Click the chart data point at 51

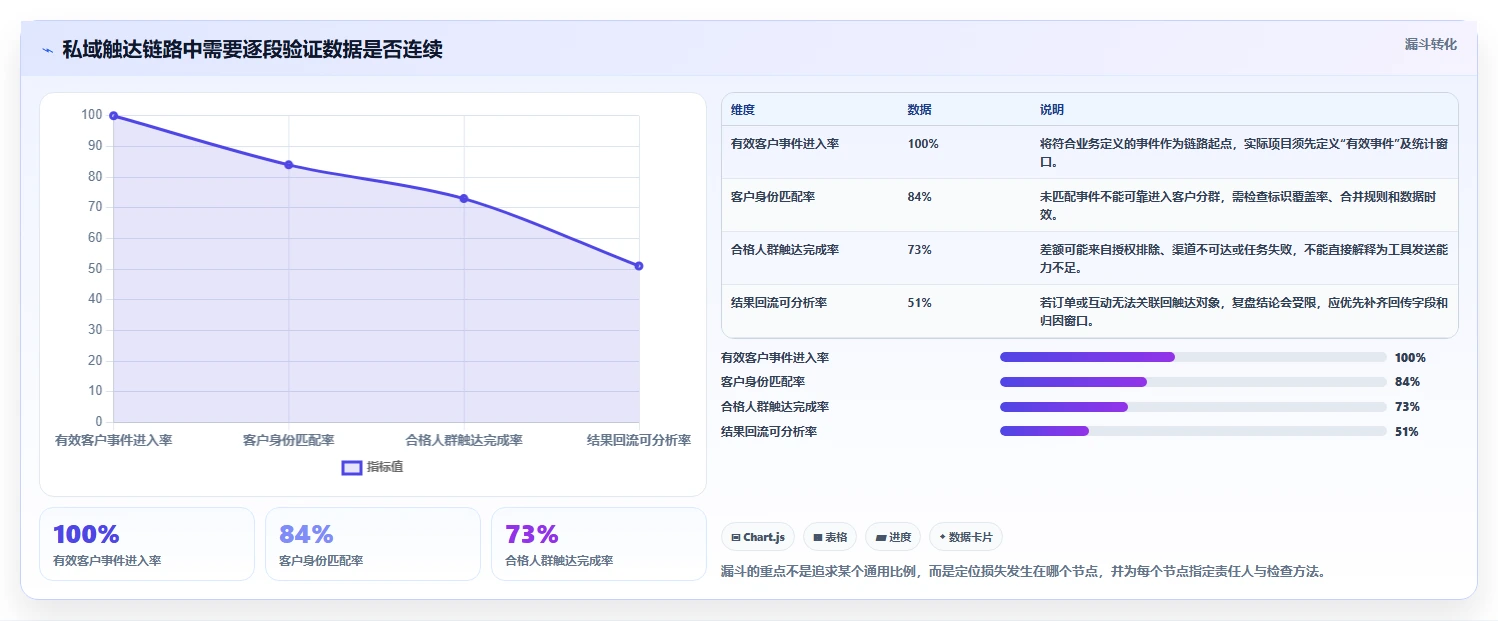(x=639, y=266)
